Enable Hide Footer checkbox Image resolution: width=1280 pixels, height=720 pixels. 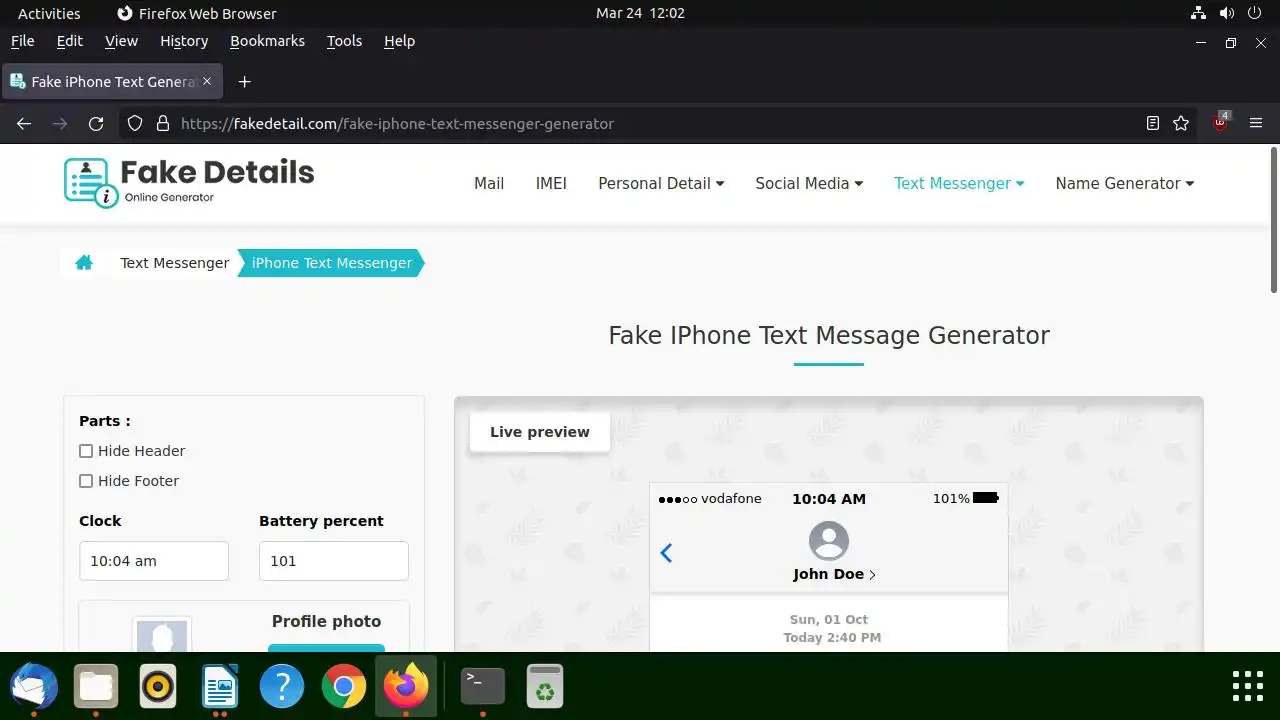click(x=86, y=481)
